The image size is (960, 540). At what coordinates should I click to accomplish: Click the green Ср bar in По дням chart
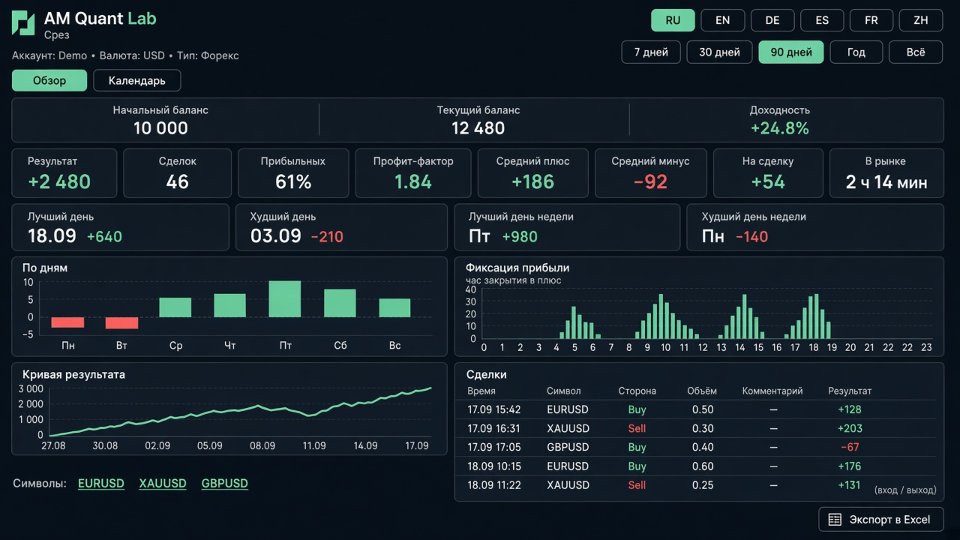(175, 307)
